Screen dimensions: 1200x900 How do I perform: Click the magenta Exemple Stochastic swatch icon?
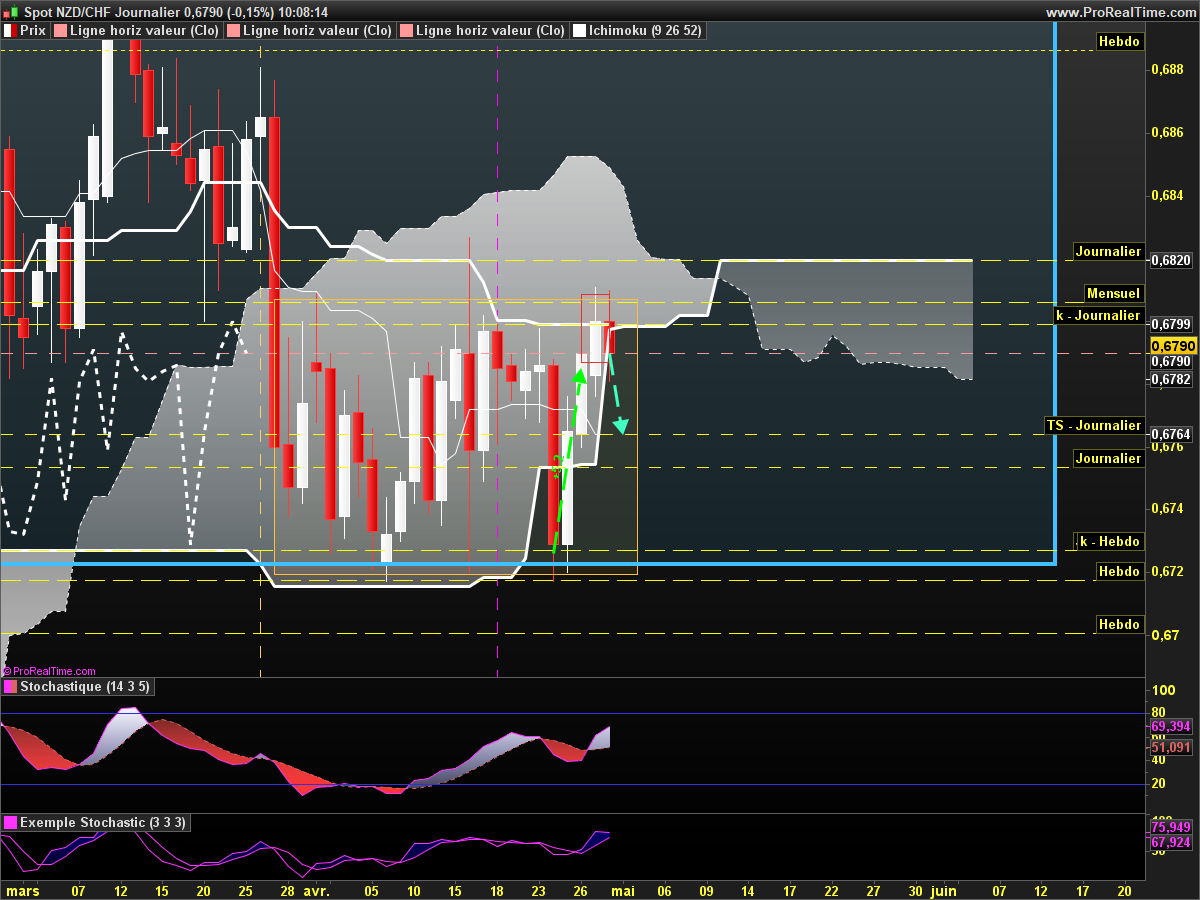coord(11,823)
